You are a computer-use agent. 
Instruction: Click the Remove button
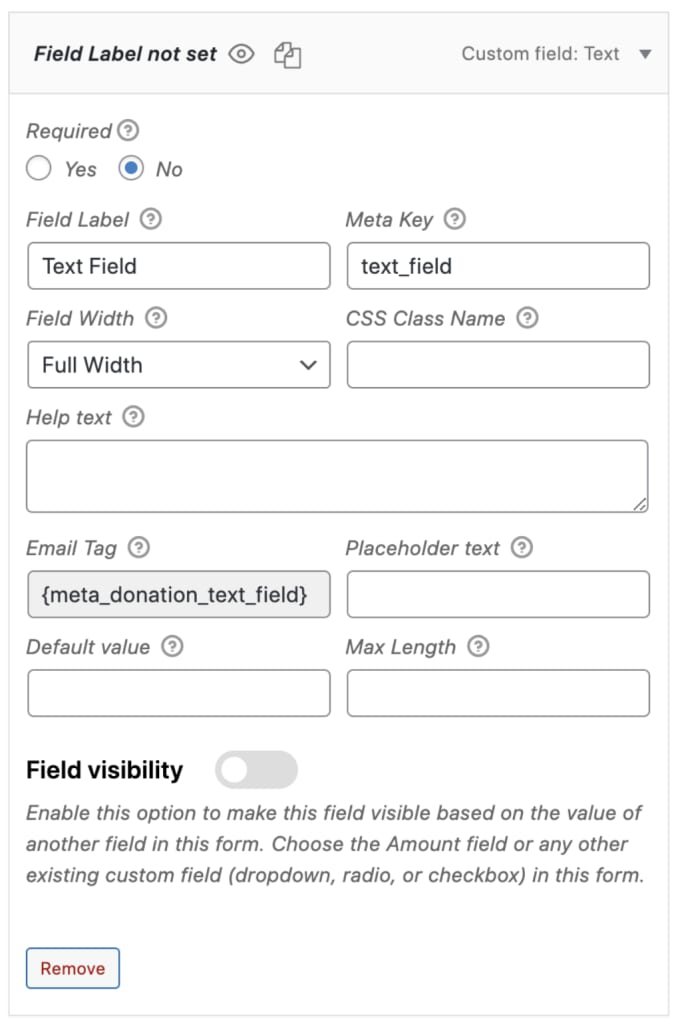tap(72, 968)
